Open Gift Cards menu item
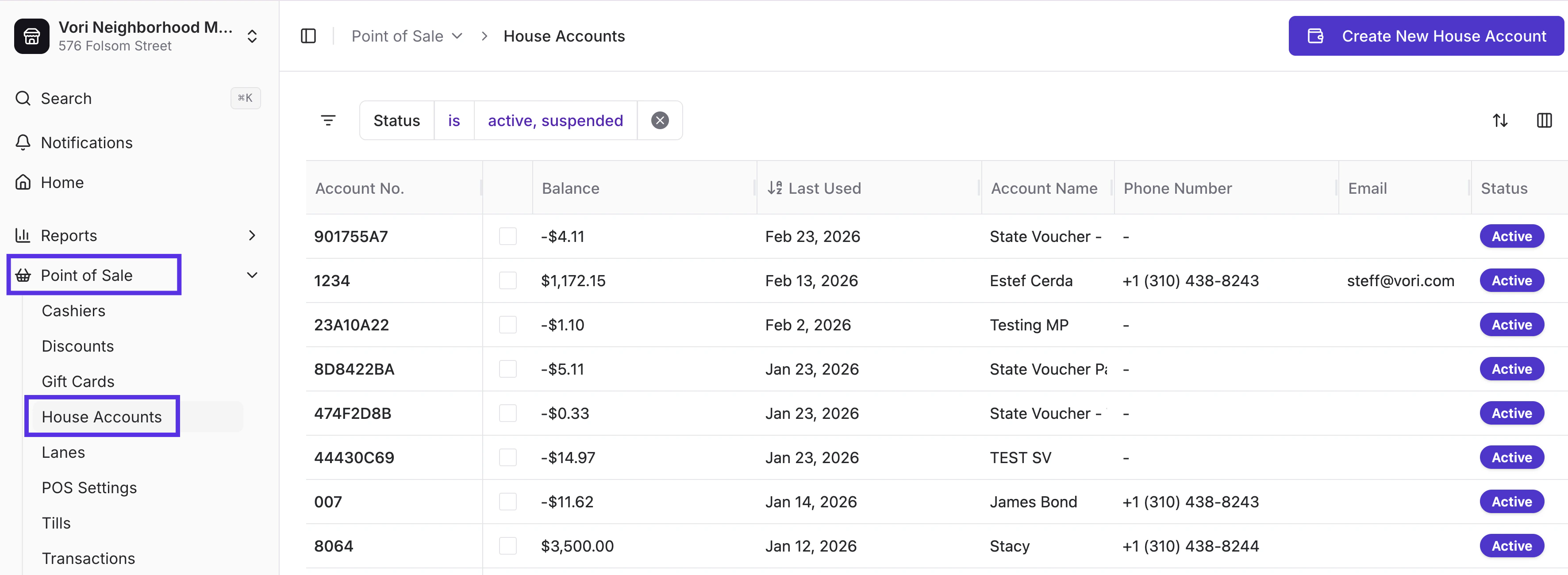Viewport: 1568px width, 575px height. pos(78,382)
